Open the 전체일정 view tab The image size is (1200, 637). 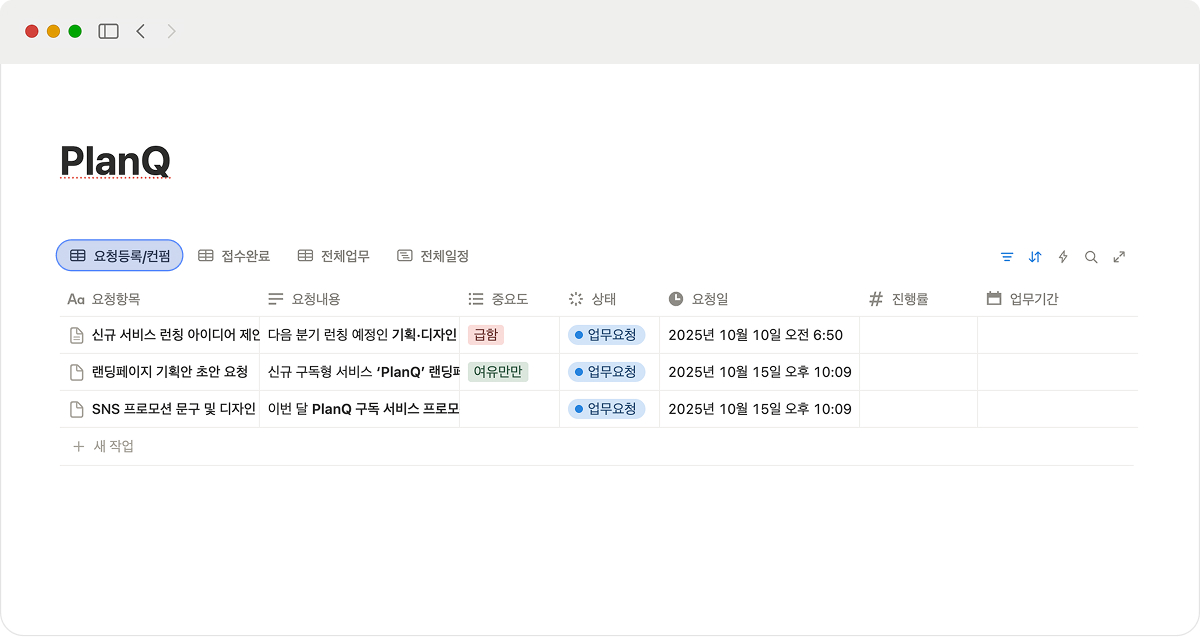coord(433,256)
